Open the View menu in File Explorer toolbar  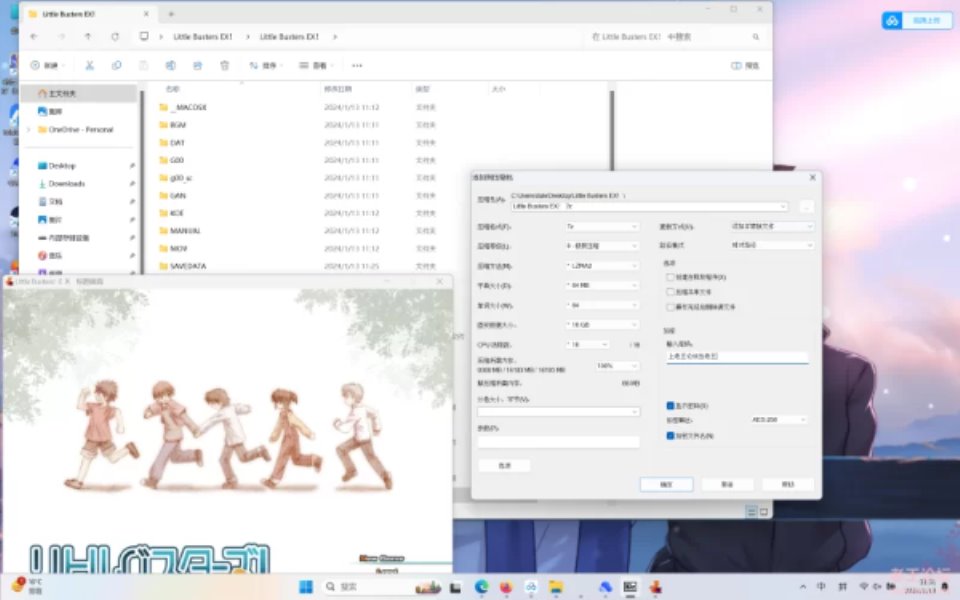click(x=315, y=66)
